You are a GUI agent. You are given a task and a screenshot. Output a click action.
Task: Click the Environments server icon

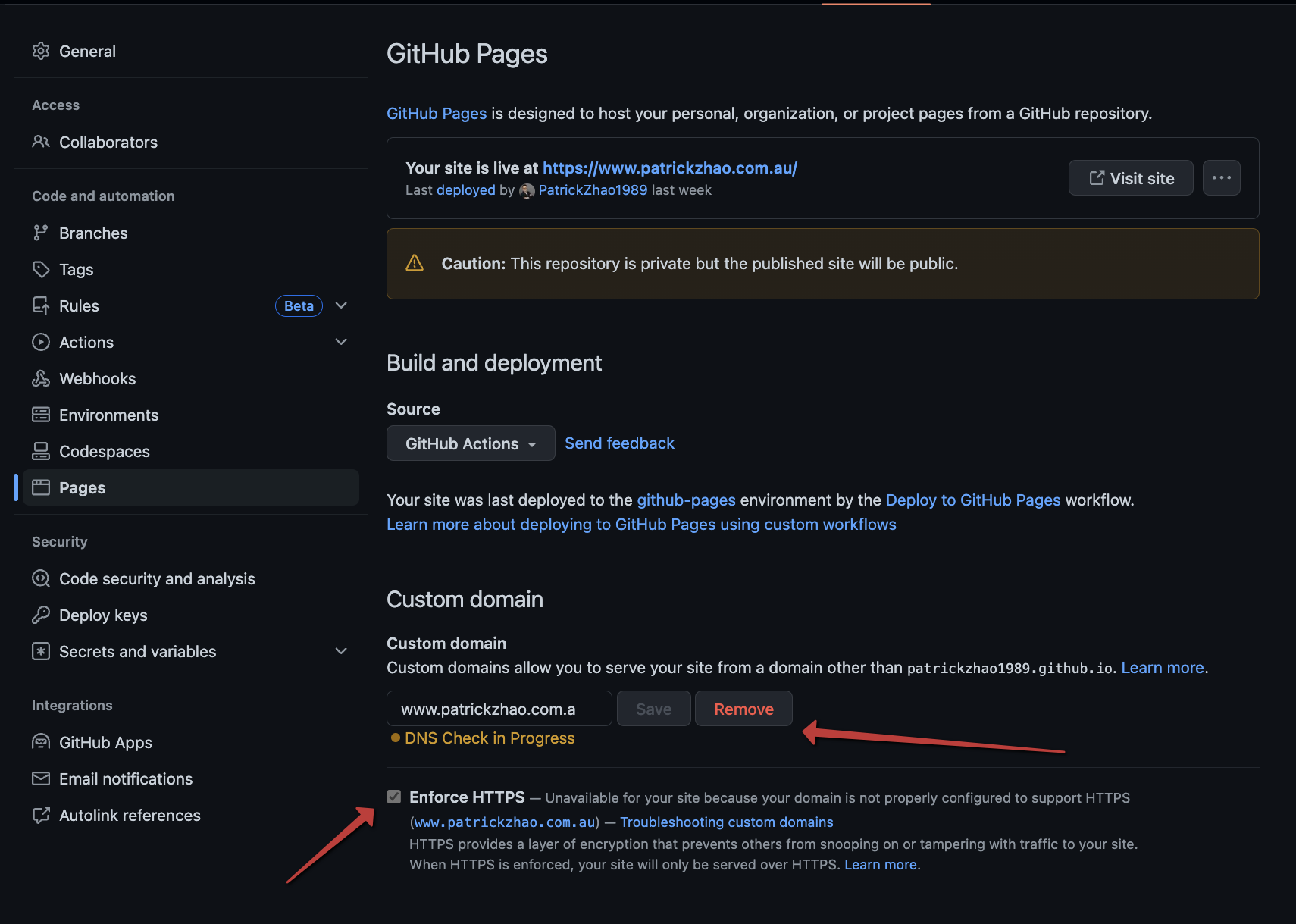(41, 415)
